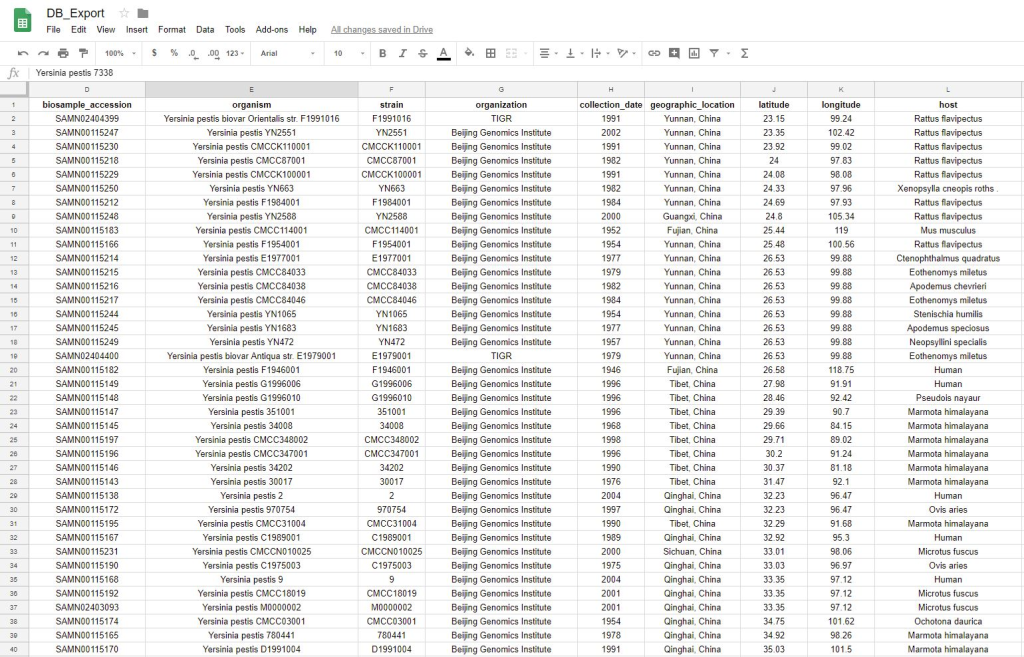Image resolution: width=1024 pixels, height=657 pixels.
Task: Click the Borders icon
Action: click(x=490, y=54)
